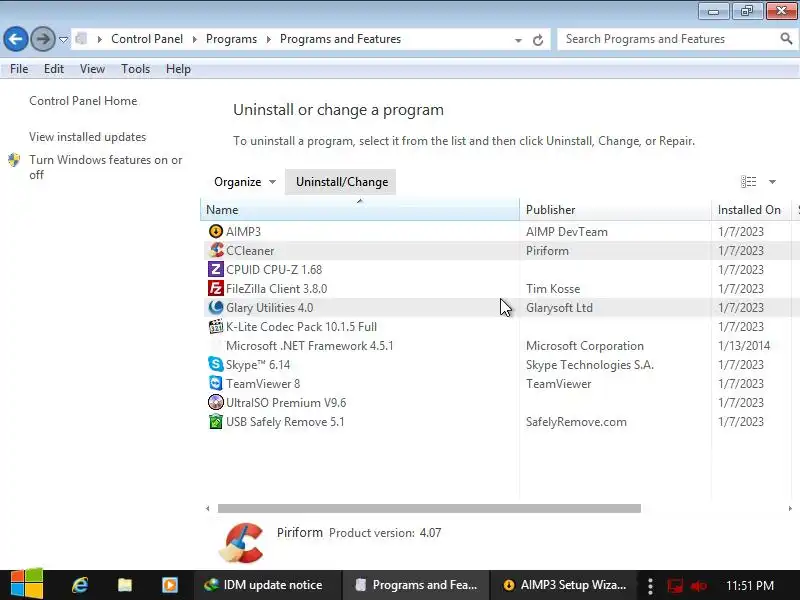Viewport: 800px width, 600px height.
Task: Click the forward navigation arrow
Action: coord(43,39)
